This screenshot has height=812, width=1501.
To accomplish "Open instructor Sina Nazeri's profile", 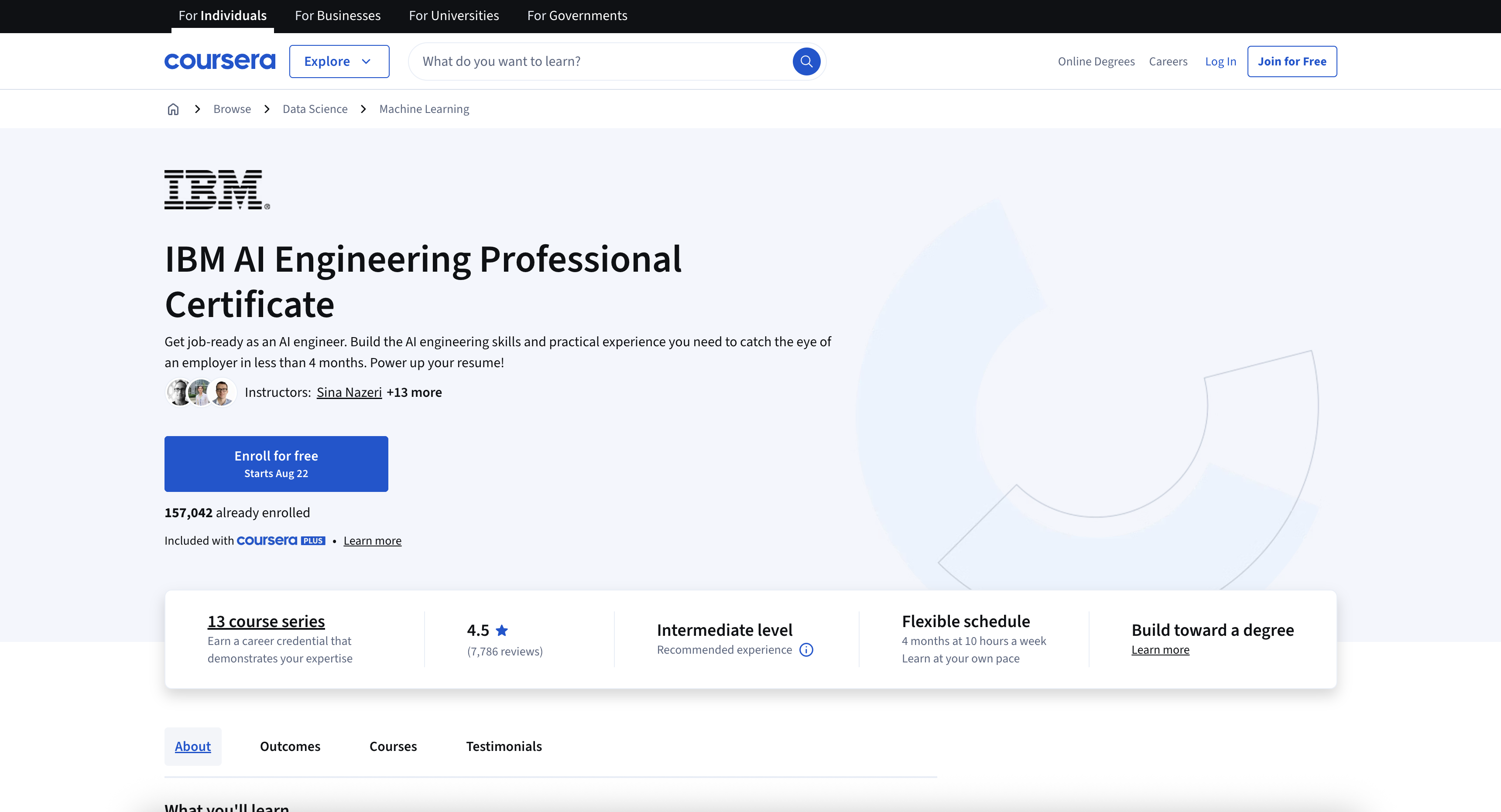I will coord(349,392).
